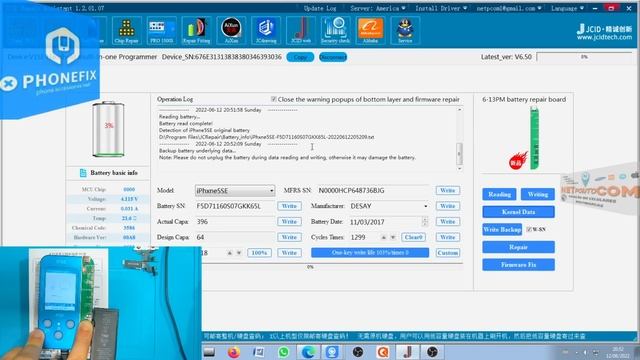Click the update progress bar at top right
This screenshot has width=640, height=360.
pos(584,57)
